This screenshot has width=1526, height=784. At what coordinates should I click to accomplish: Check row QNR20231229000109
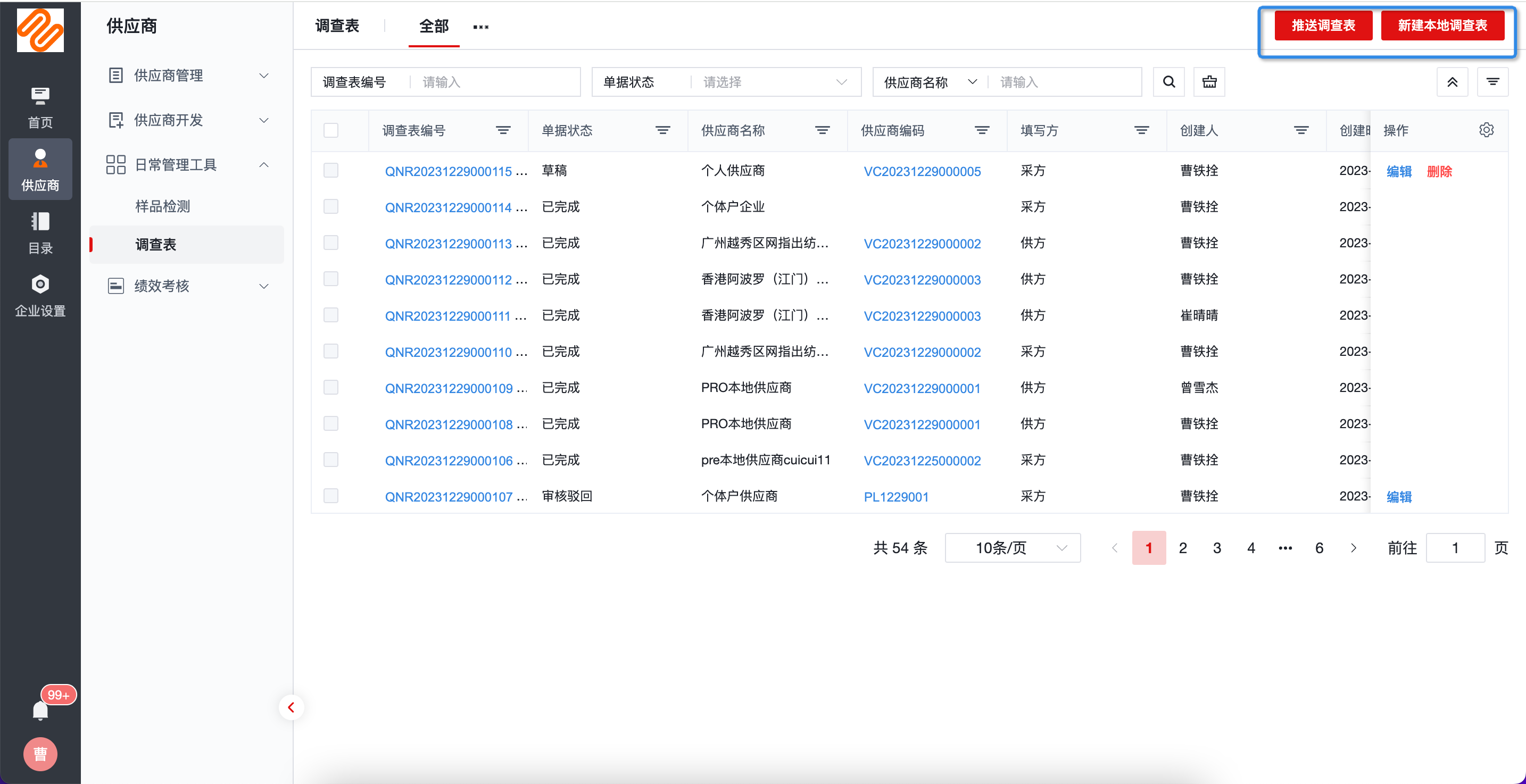coord(331,387)
